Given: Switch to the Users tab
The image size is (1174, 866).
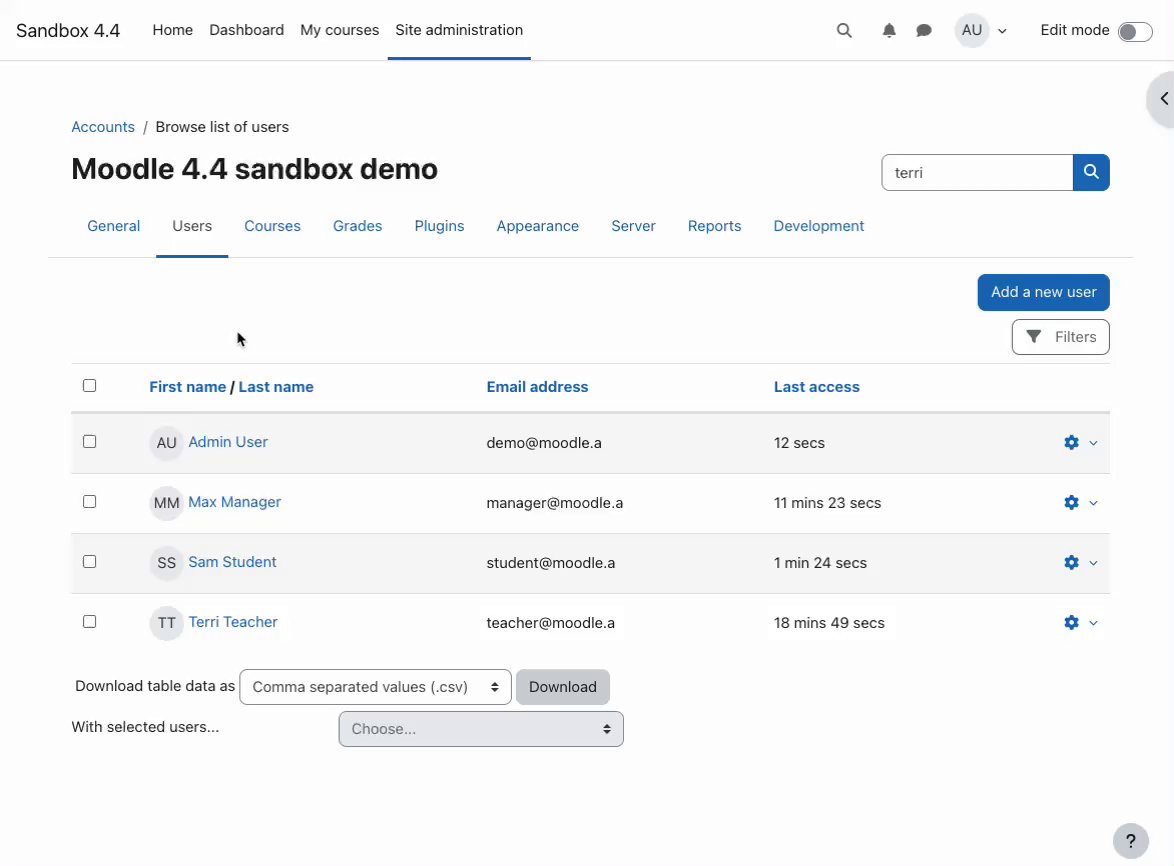Looking at the screenshot, I should point(192,226).
